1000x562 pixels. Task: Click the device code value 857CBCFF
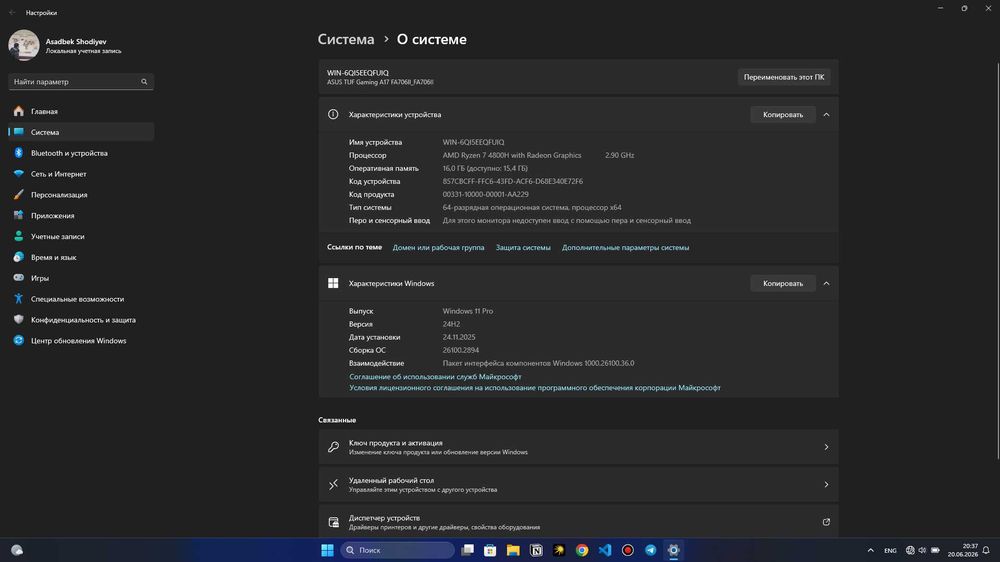(513, 181)
